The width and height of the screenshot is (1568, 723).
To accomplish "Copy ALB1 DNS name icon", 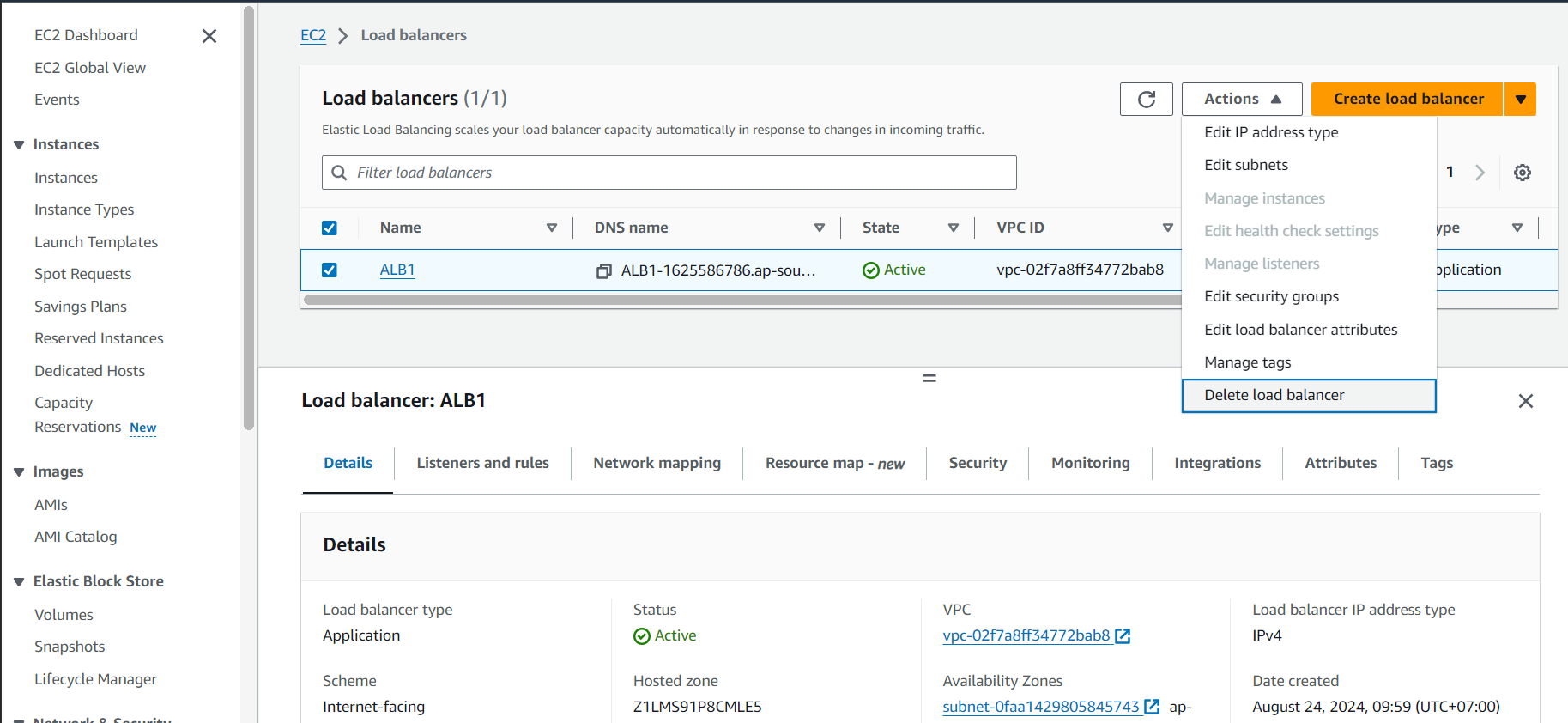I will click(604, 270).
